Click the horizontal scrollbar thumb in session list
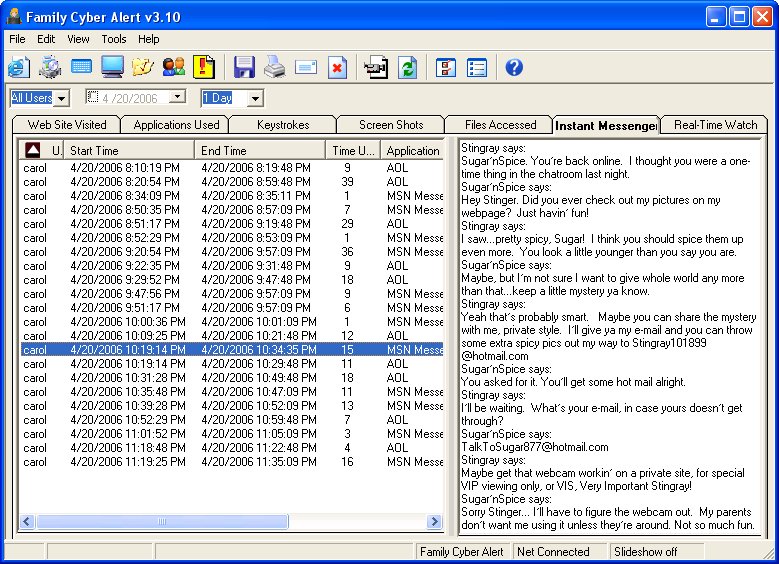The height and width of the screenshot is (564, 779). [161, 521]
